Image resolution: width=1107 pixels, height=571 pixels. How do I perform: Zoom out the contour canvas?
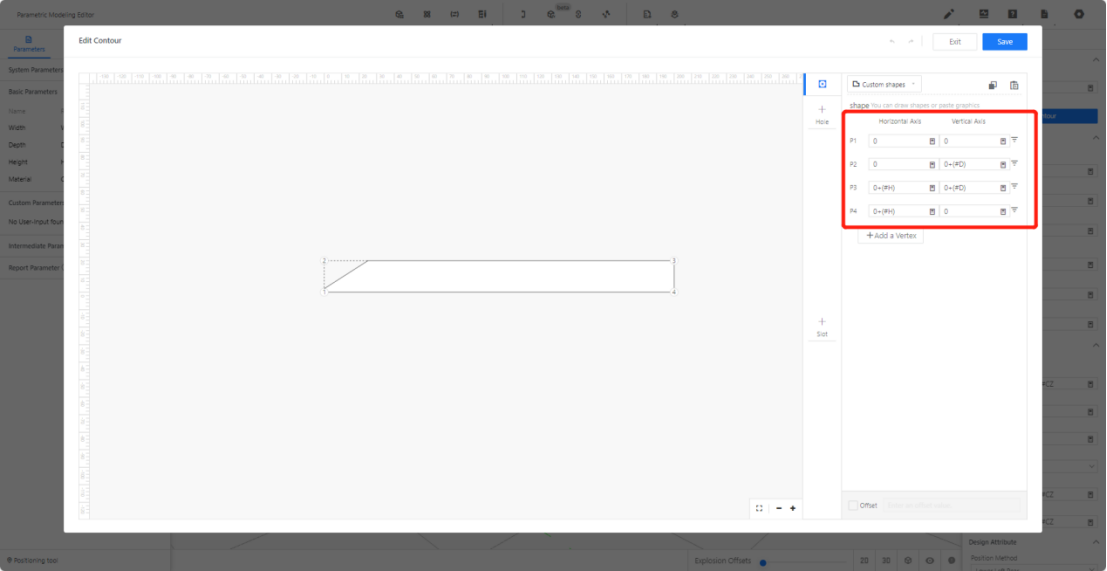(x=779, y=508)
